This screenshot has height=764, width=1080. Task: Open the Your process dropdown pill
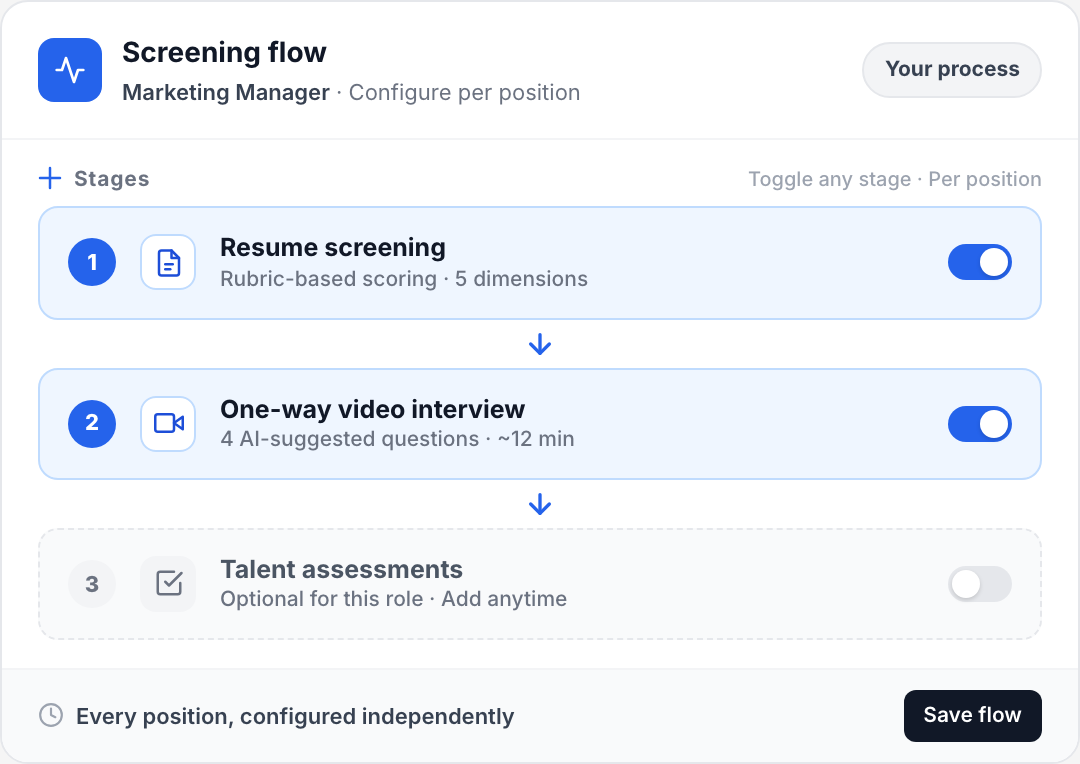951,70
